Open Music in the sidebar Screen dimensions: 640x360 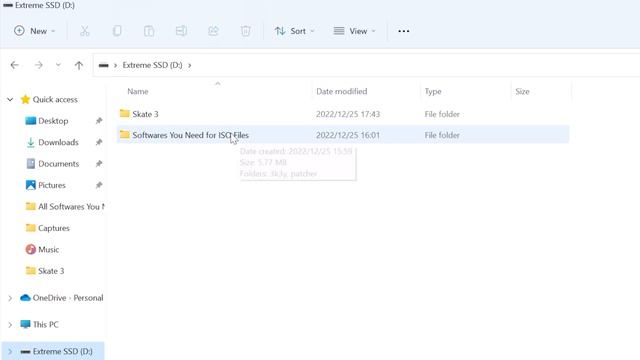[x=49, y=249]
